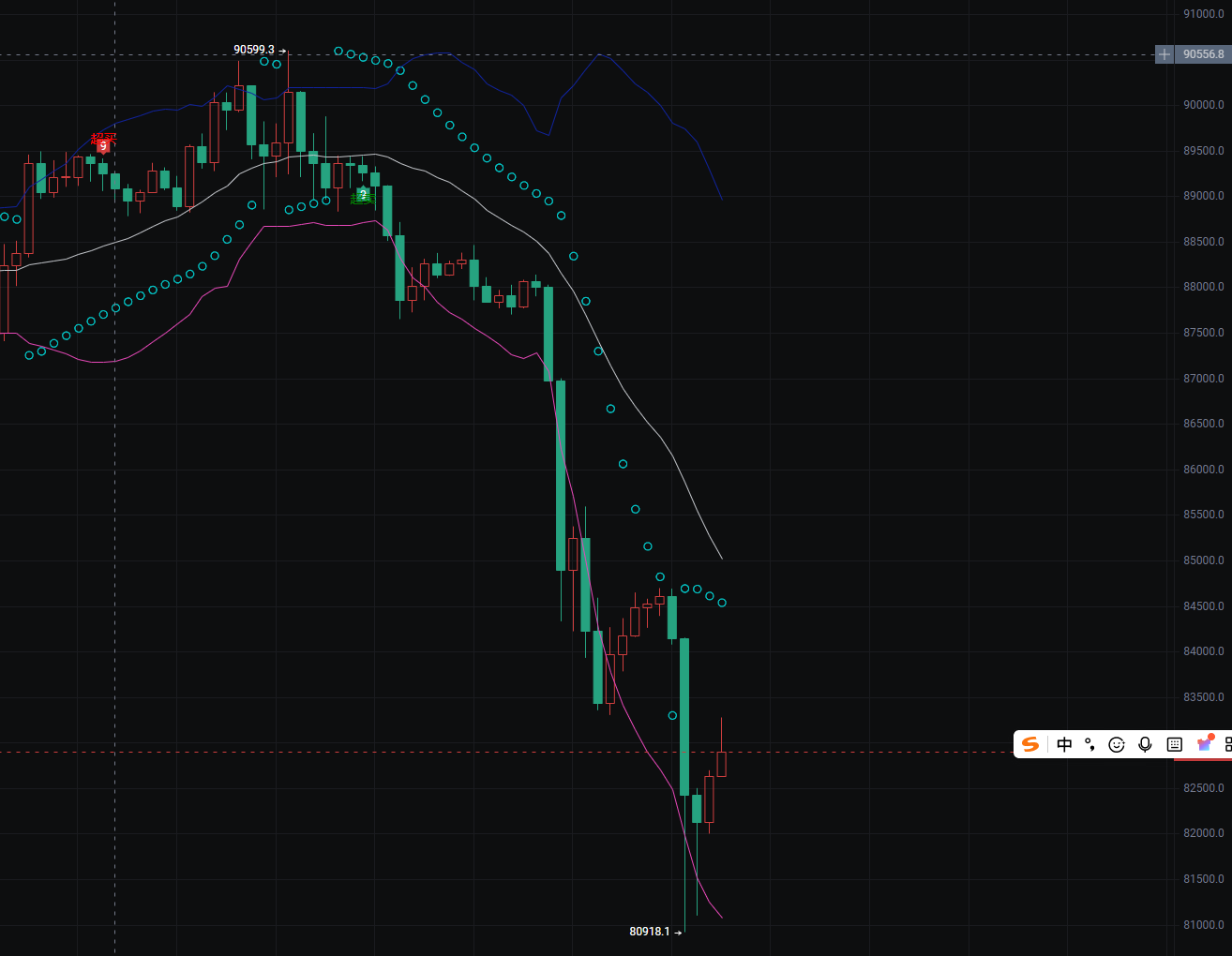Viewport: 1232px width, 956px height.
Task: Click the 85000.0 price axis label
Action: (1203, 560)
